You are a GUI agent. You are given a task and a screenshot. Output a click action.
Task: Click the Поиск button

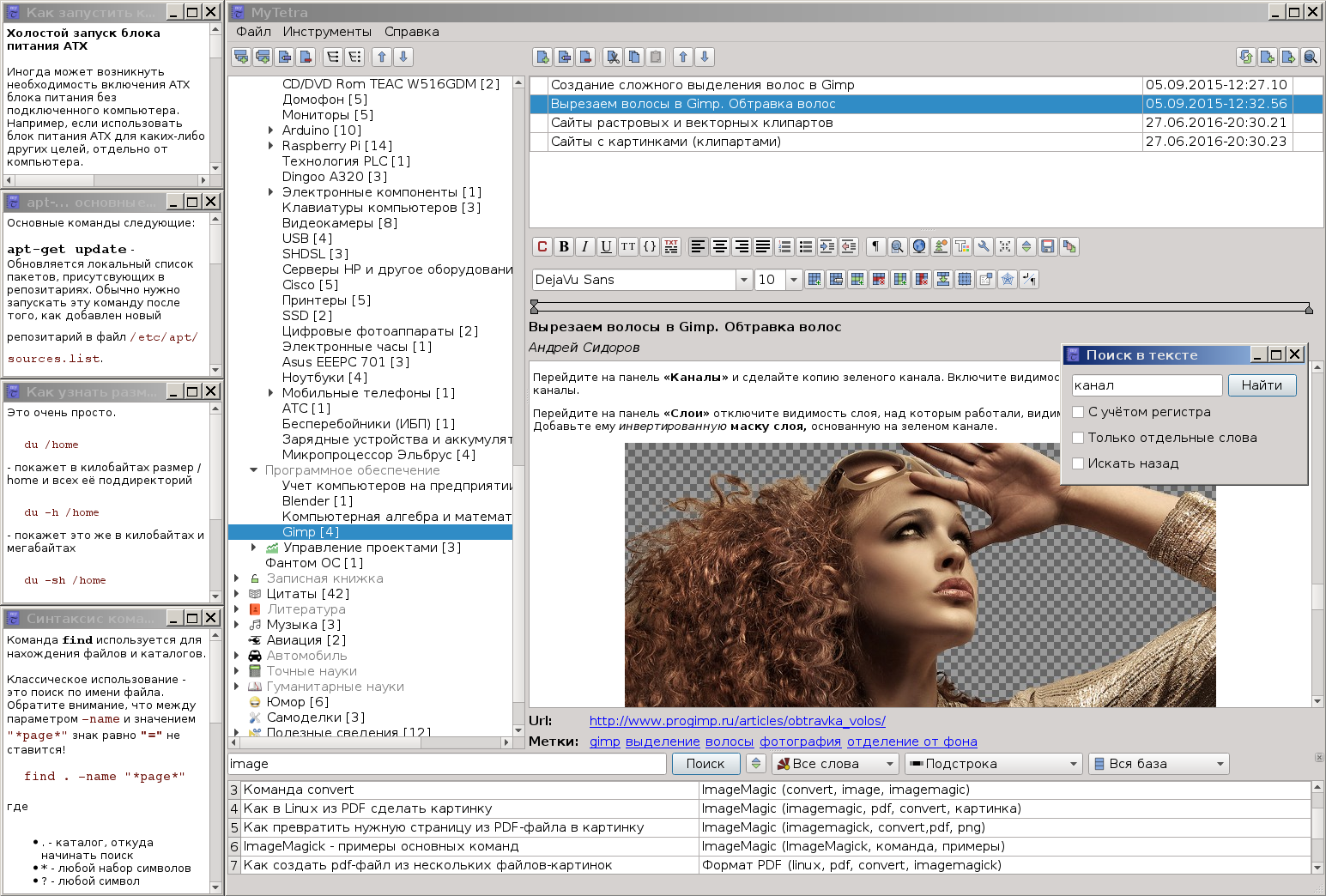(705, 764)
